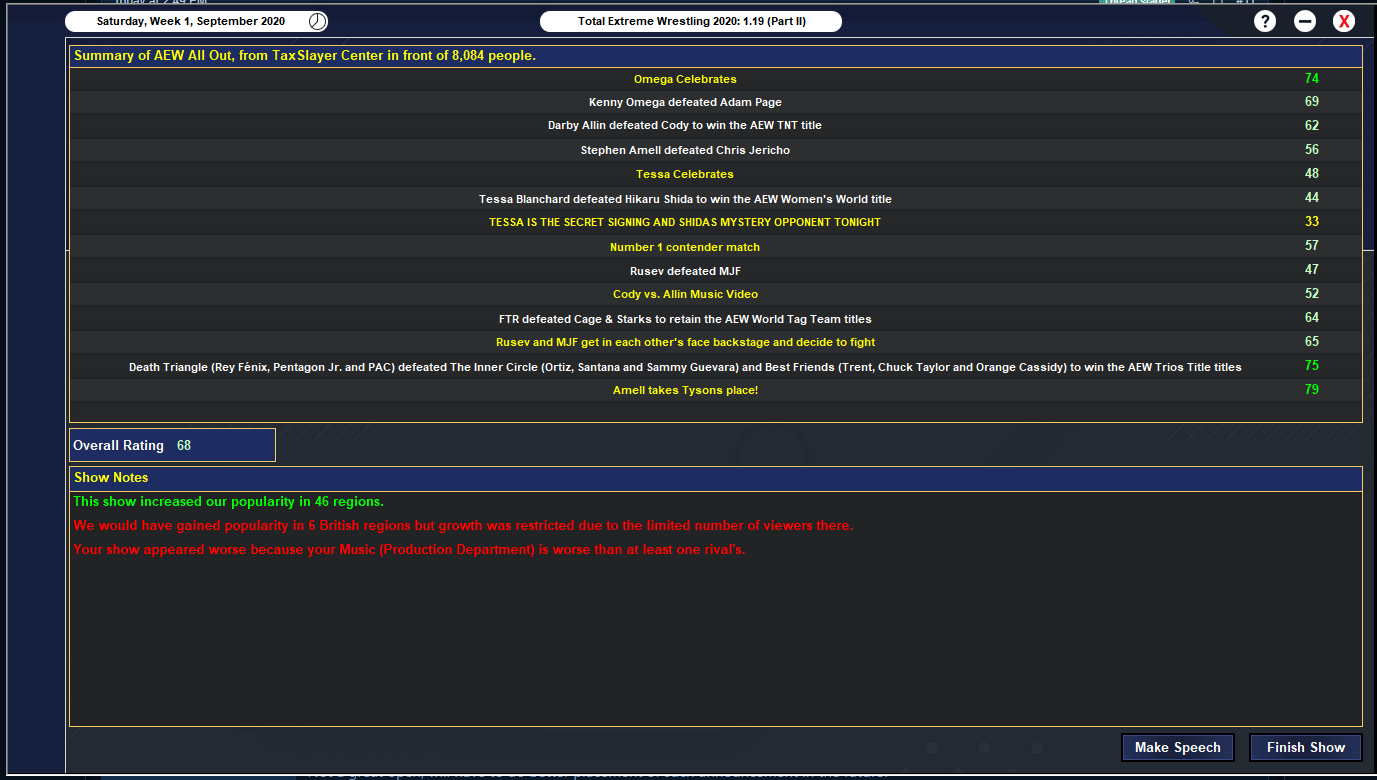Viewport: 1377px width, 780px height.
Task: Click rating 33 for the secret signing segment
Action: [x=1312, y=221]
